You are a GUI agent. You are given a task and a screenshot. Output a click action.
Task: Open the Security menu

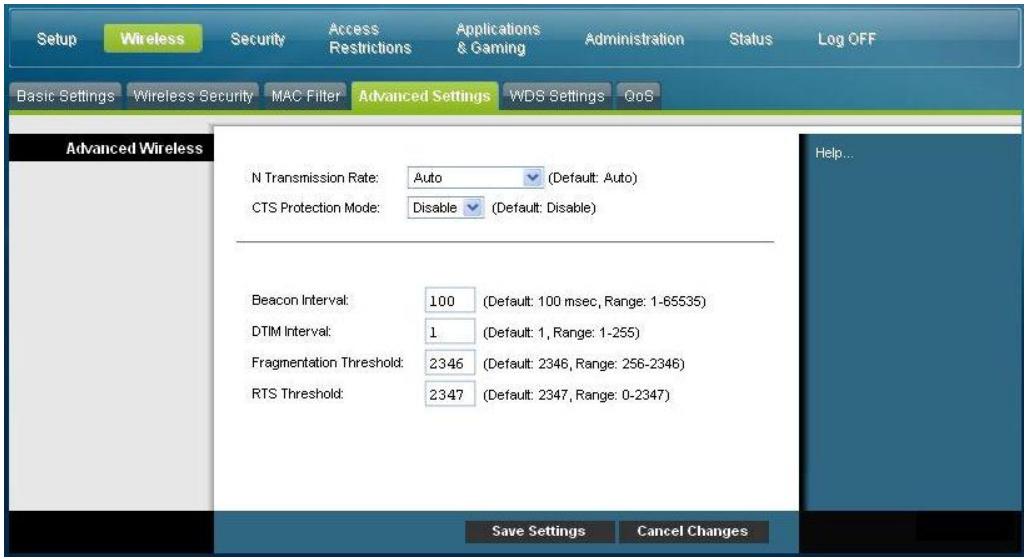[258, 39]
